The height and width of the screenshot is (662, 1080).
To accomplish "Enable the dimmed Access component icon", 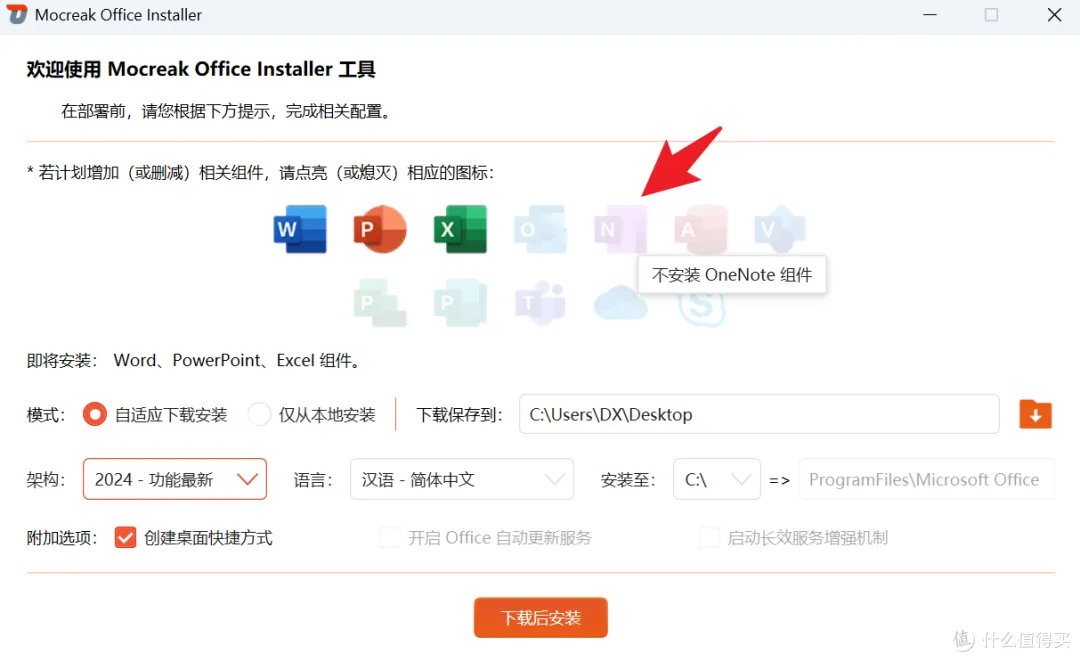I will point(700,229).
